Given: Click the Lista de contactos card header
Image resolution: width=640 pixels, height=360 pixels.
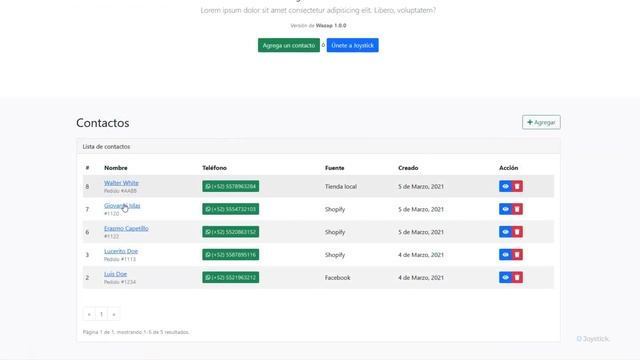Looking at the screenshot, I should pyautogui.click(x=318, y=147).
